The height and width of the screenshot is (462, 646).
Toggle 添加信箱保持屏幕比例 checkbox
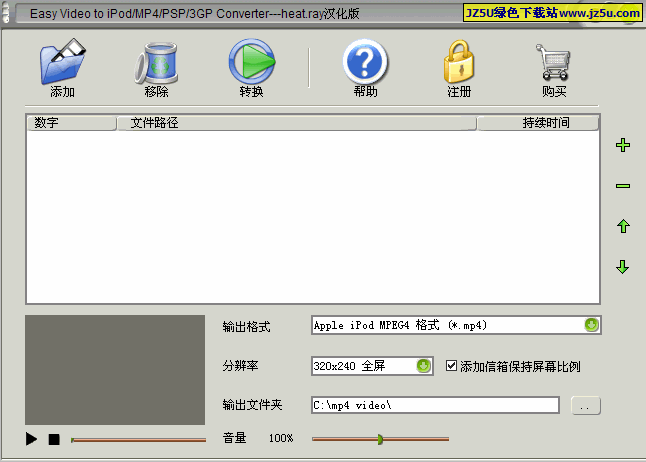point(452,366)
